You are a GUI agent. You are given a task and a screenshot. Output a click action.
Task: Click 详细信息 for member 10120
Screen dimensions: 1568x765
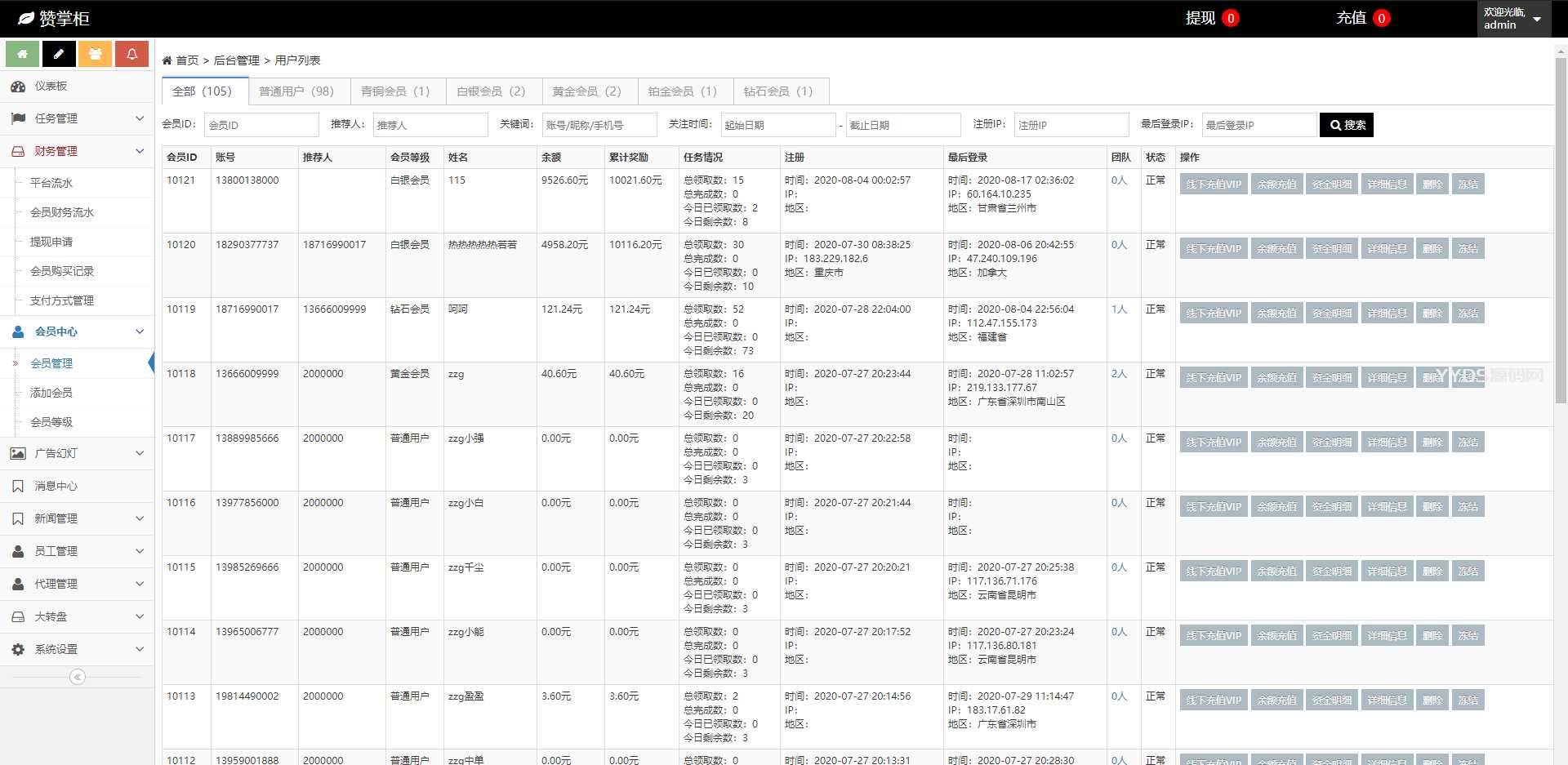click(1387, 249)
